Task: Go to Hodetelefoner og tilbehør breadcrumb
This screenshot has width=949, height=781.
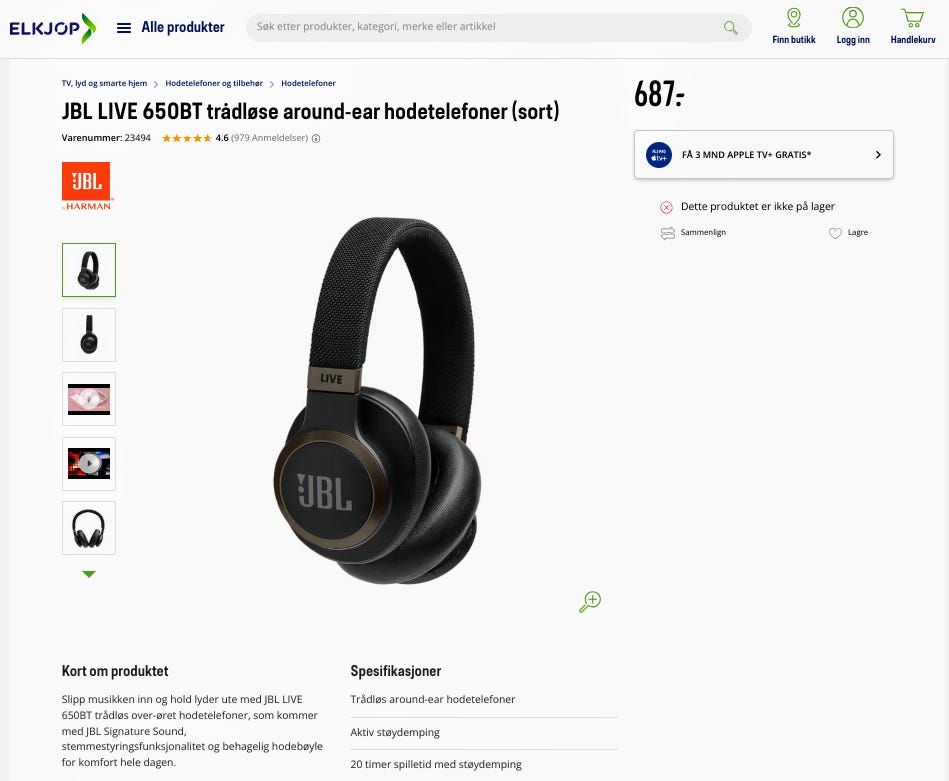Action: pyautogui.click(x=214, y=84)
